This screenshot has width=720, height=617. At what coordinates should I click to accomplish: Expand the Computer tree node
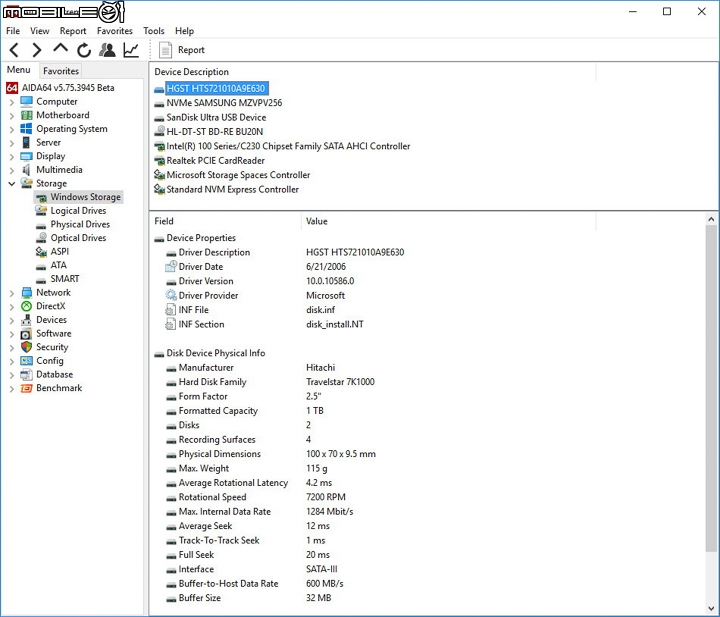[12, 102]
